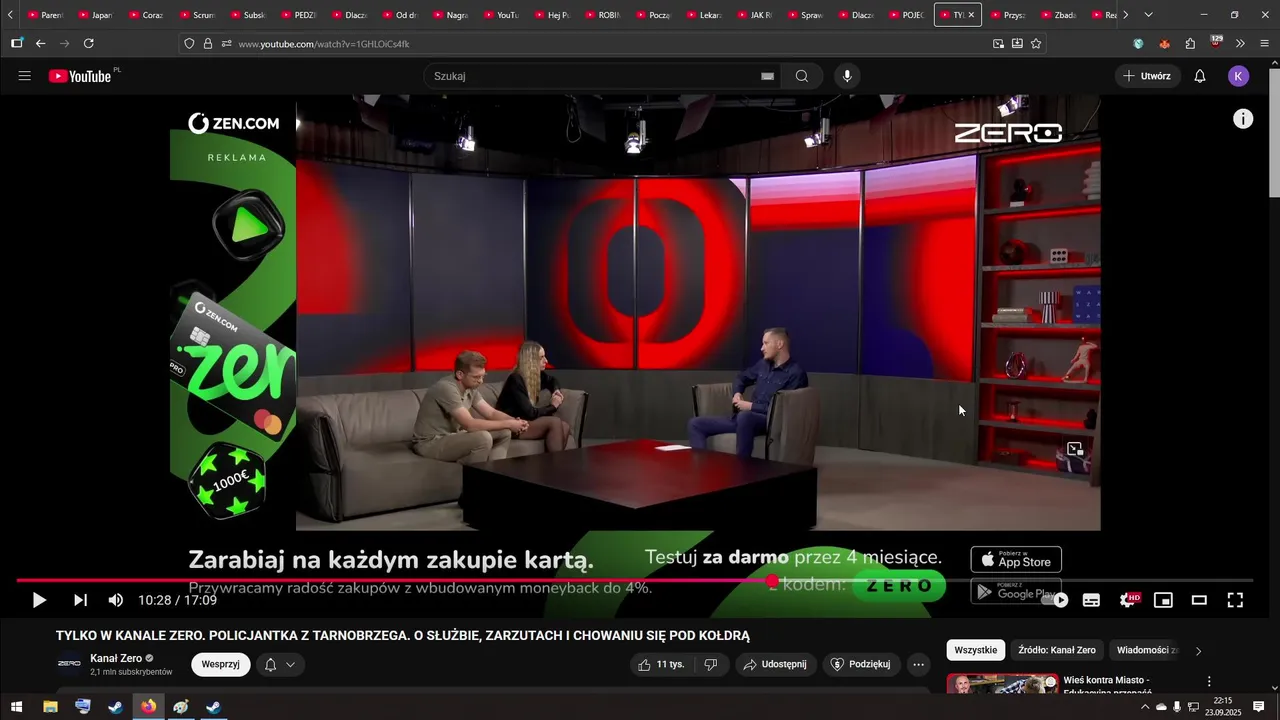The width and height of the screenshot is (1280, 720).
Task: Enter fullscreen mode
Action: (x=1235, y=600)
